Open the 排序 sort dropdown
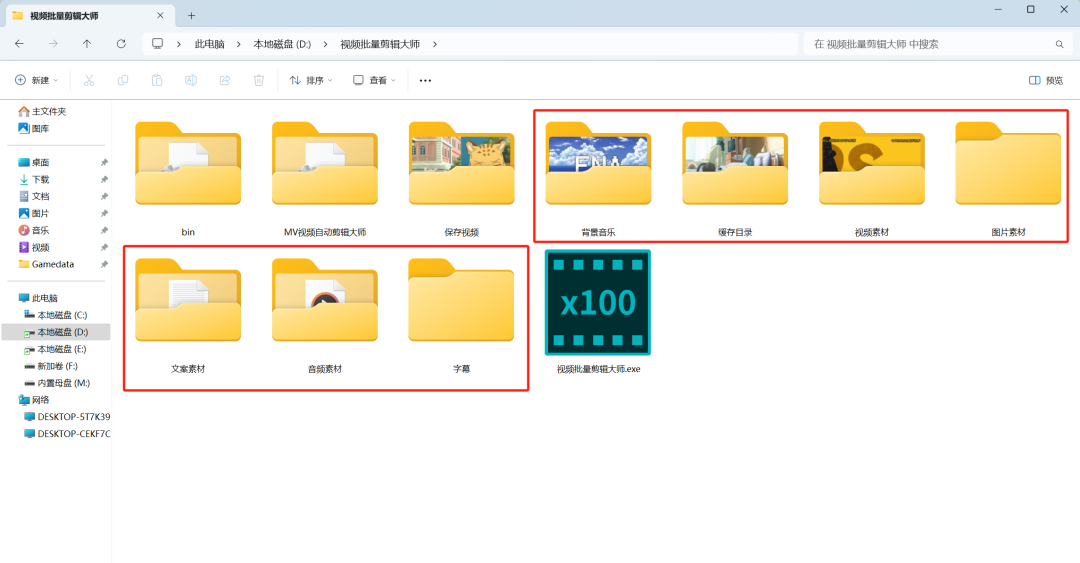 coord(311,81)
